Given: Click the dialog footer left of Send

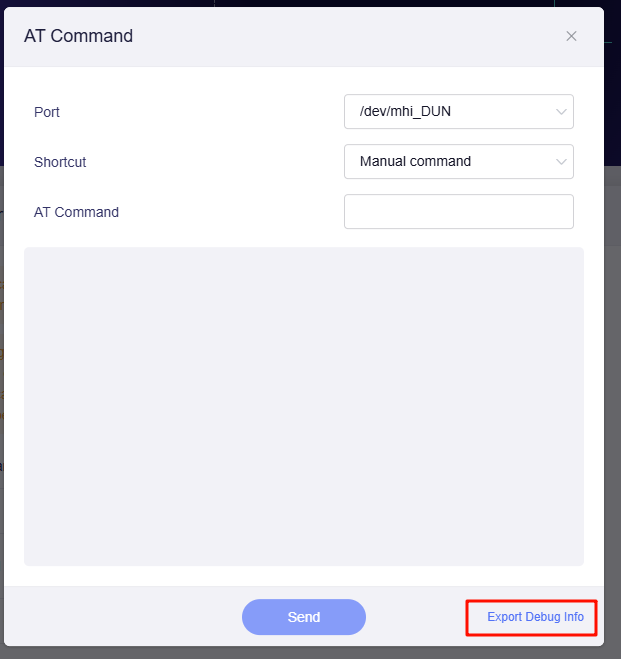Looking at the screenshot, I should tap(120, 617).
